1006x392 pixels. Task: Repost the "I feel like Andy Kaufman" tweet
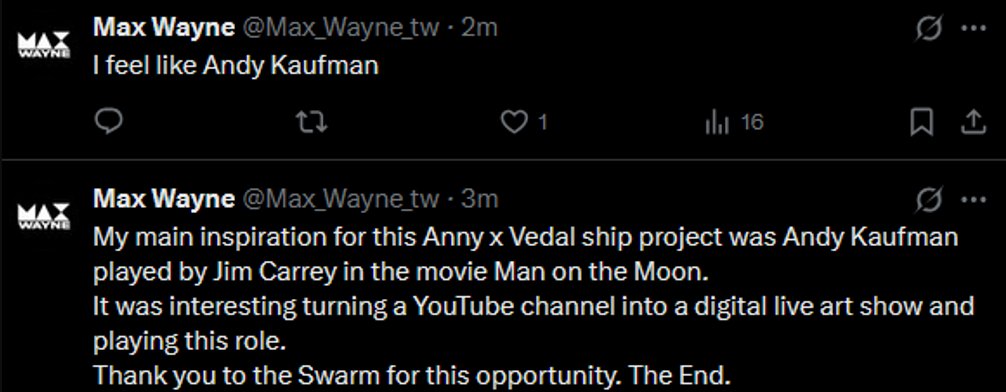315,121
